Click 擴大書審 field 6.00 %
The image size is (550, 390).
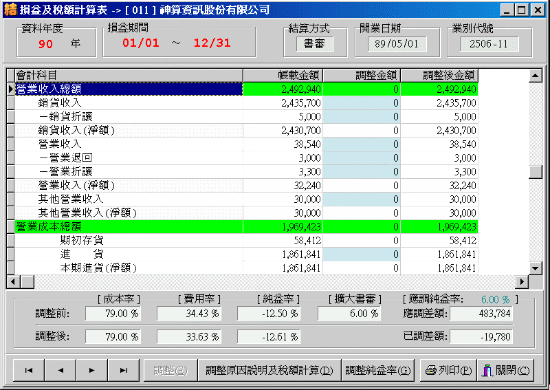click(x=349, y=314)
